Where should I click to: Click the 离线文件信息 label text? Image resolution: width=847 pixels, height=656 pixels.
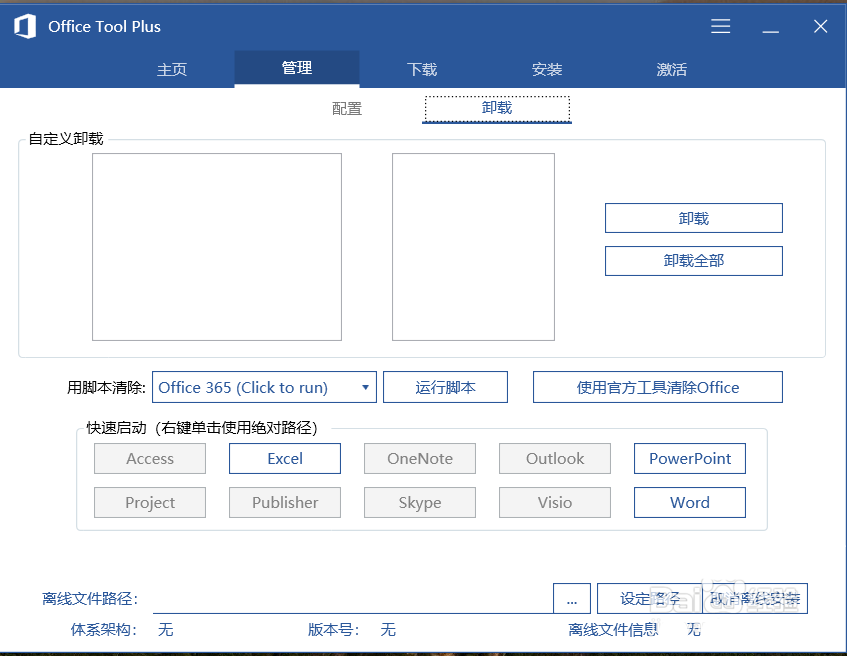(x=613, y=630)
